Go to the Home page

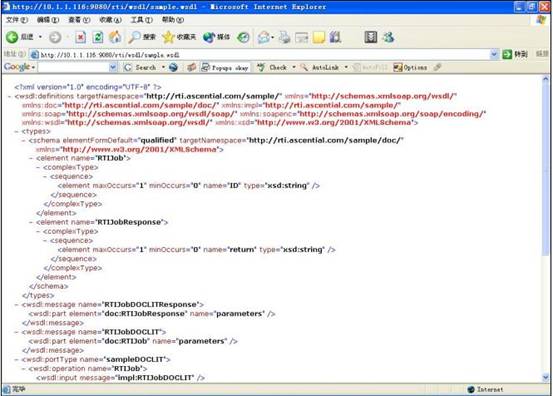click(x=115, y=37)
